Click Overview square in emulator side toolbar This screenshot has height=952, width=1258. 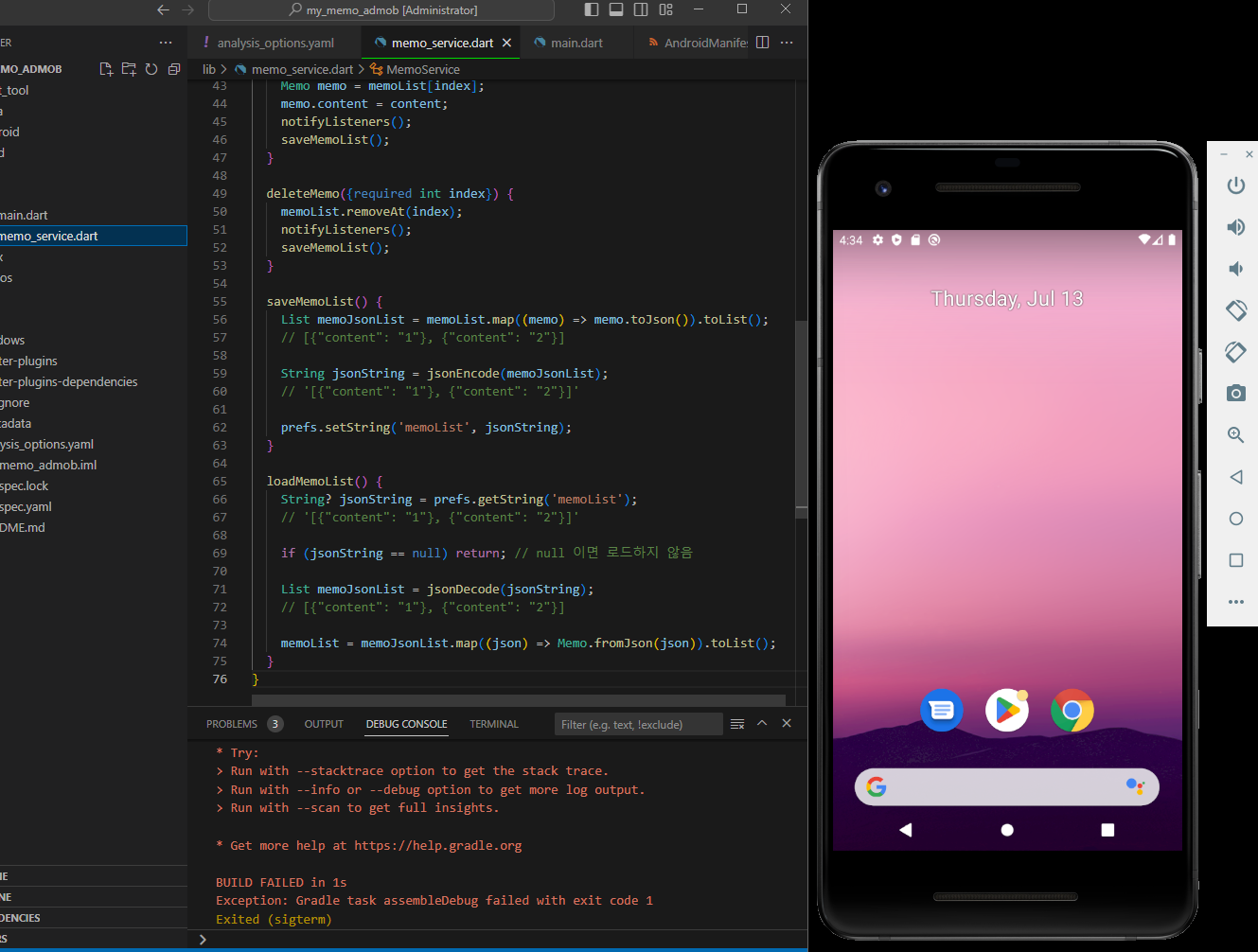pos(1236,560)
